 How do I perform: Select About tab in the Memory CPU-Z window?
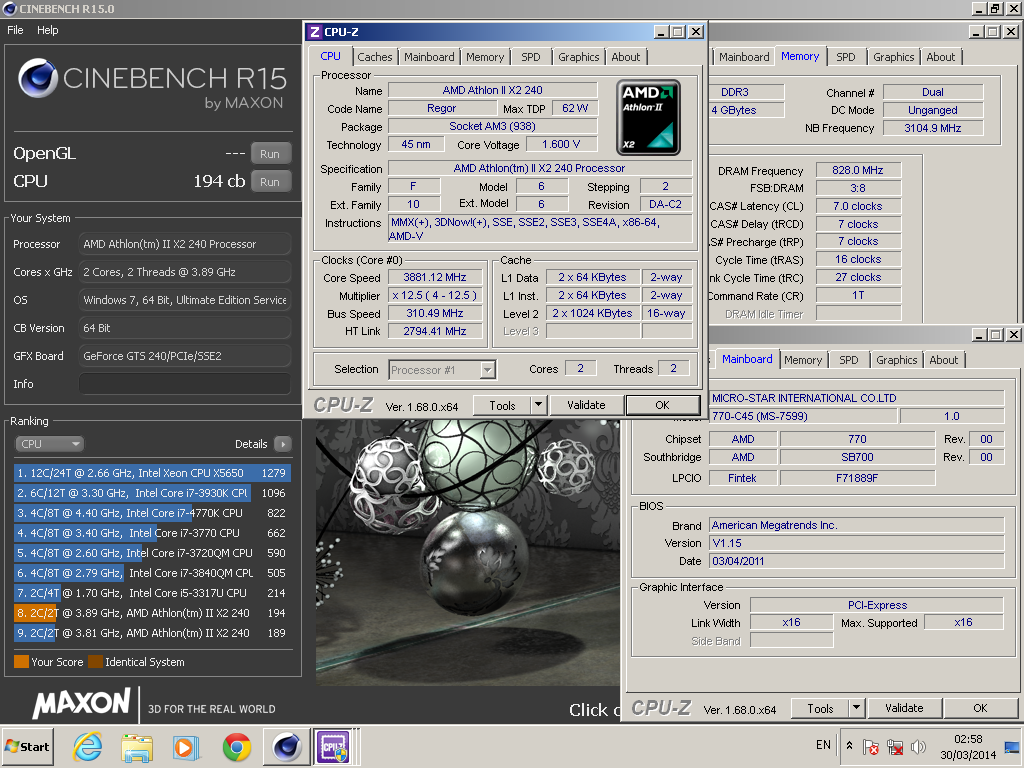[x=940, y=57]
